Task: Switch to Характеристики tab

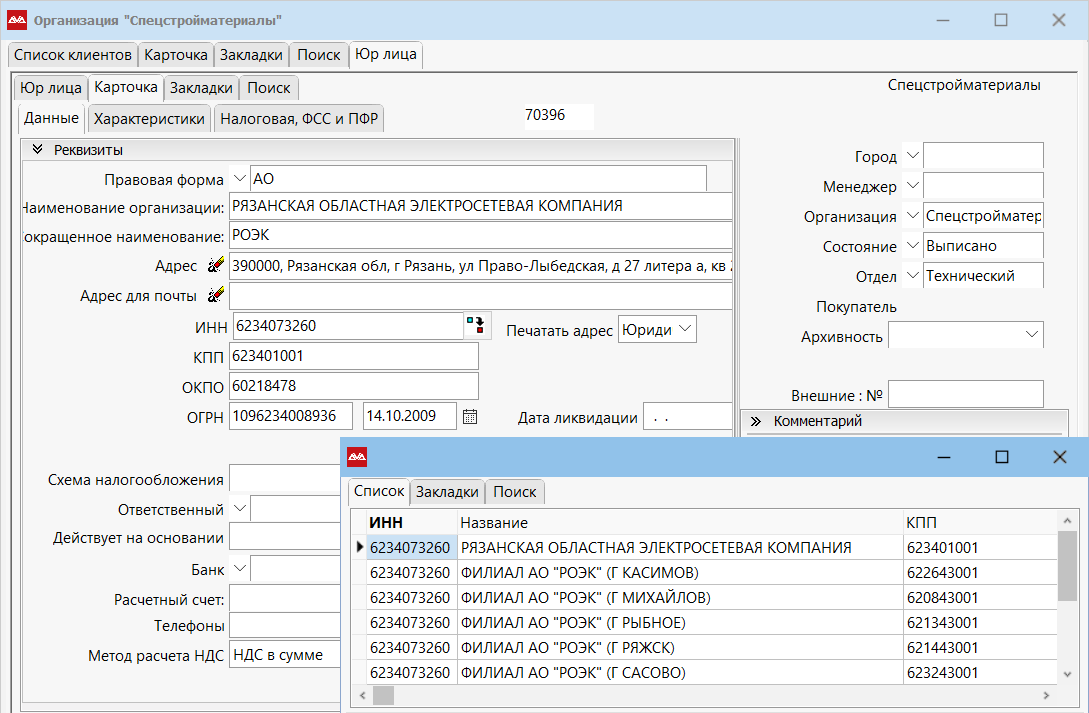Action: pos(149,119)
